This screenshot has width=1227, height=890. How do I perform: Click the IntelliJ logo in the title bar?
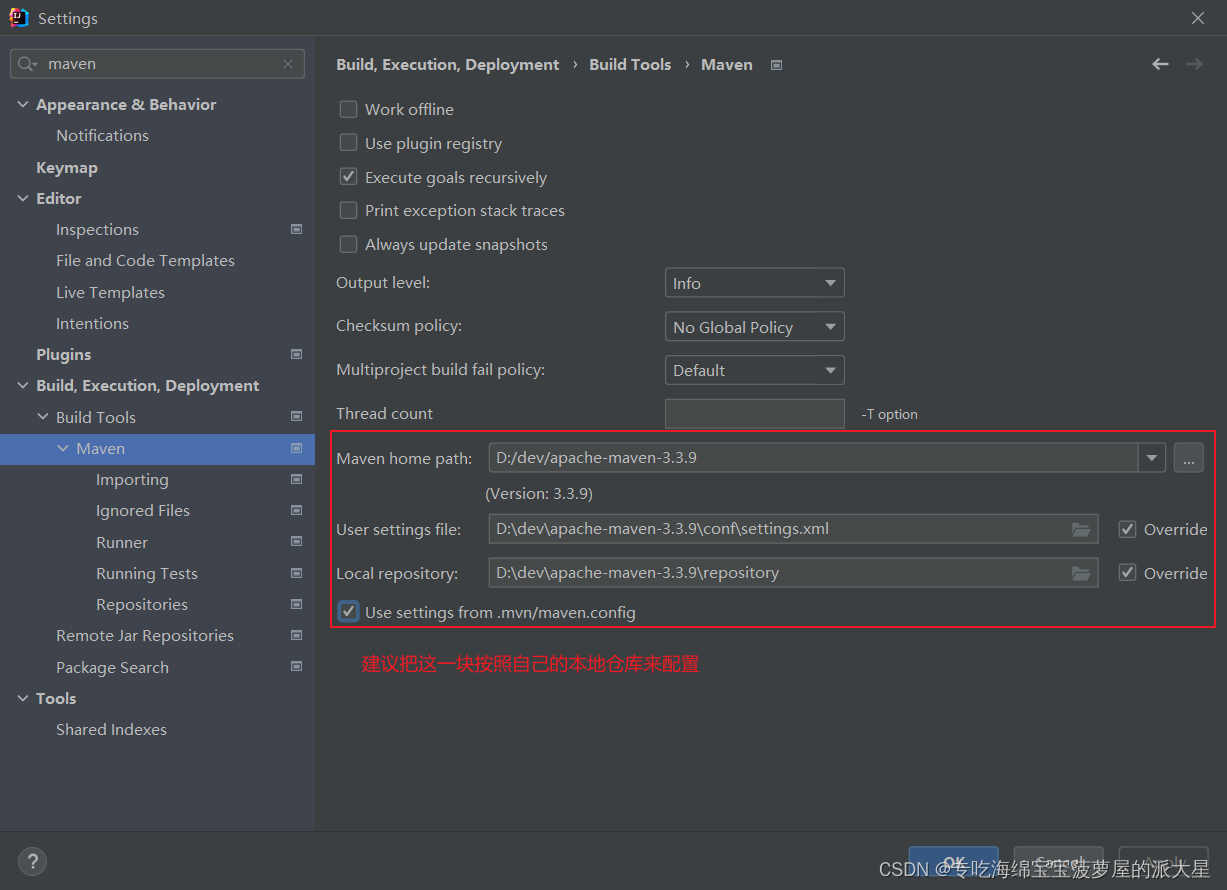tap(19, 18)
